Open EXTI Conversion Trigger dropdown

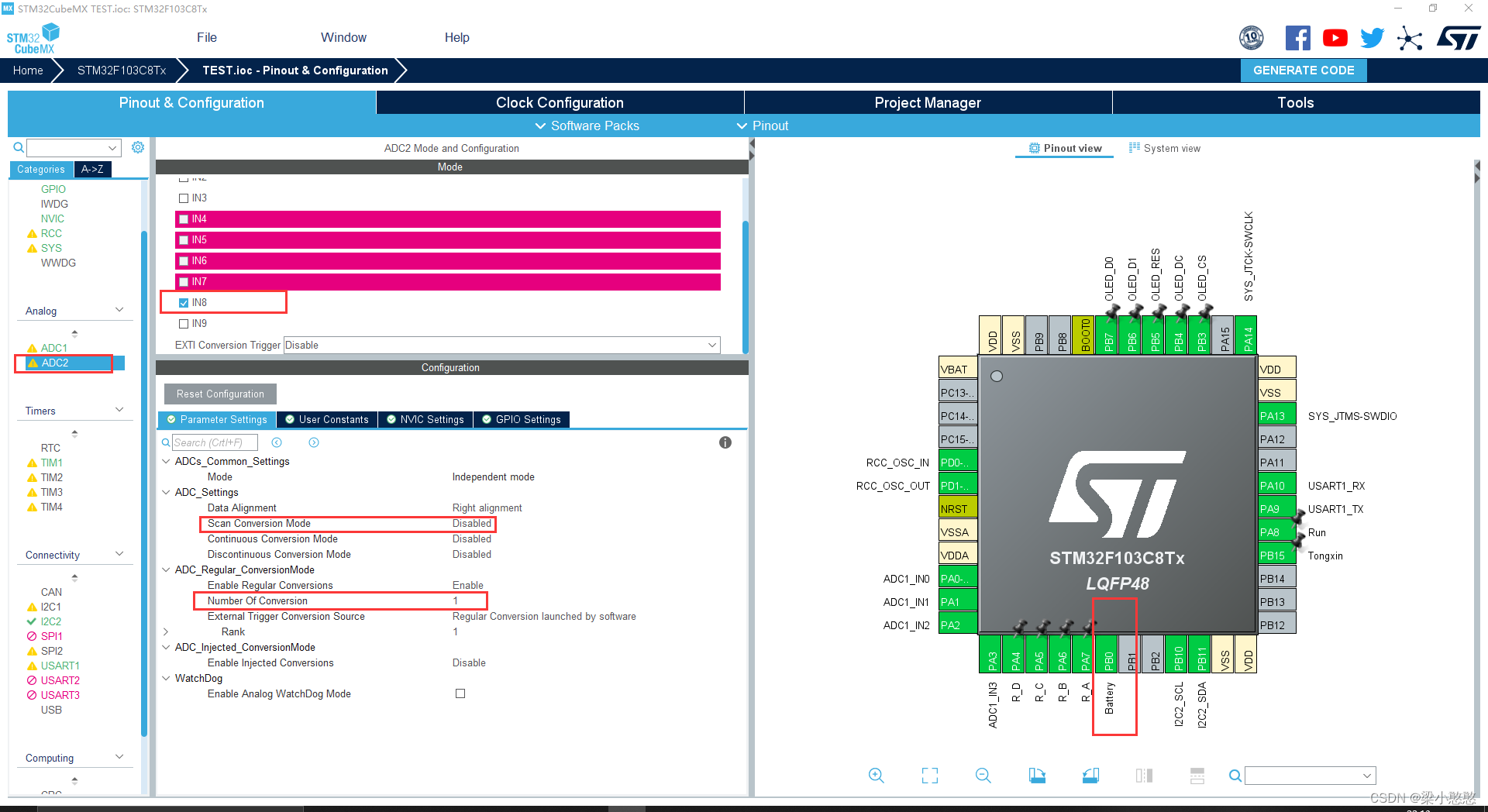point(502,345)
